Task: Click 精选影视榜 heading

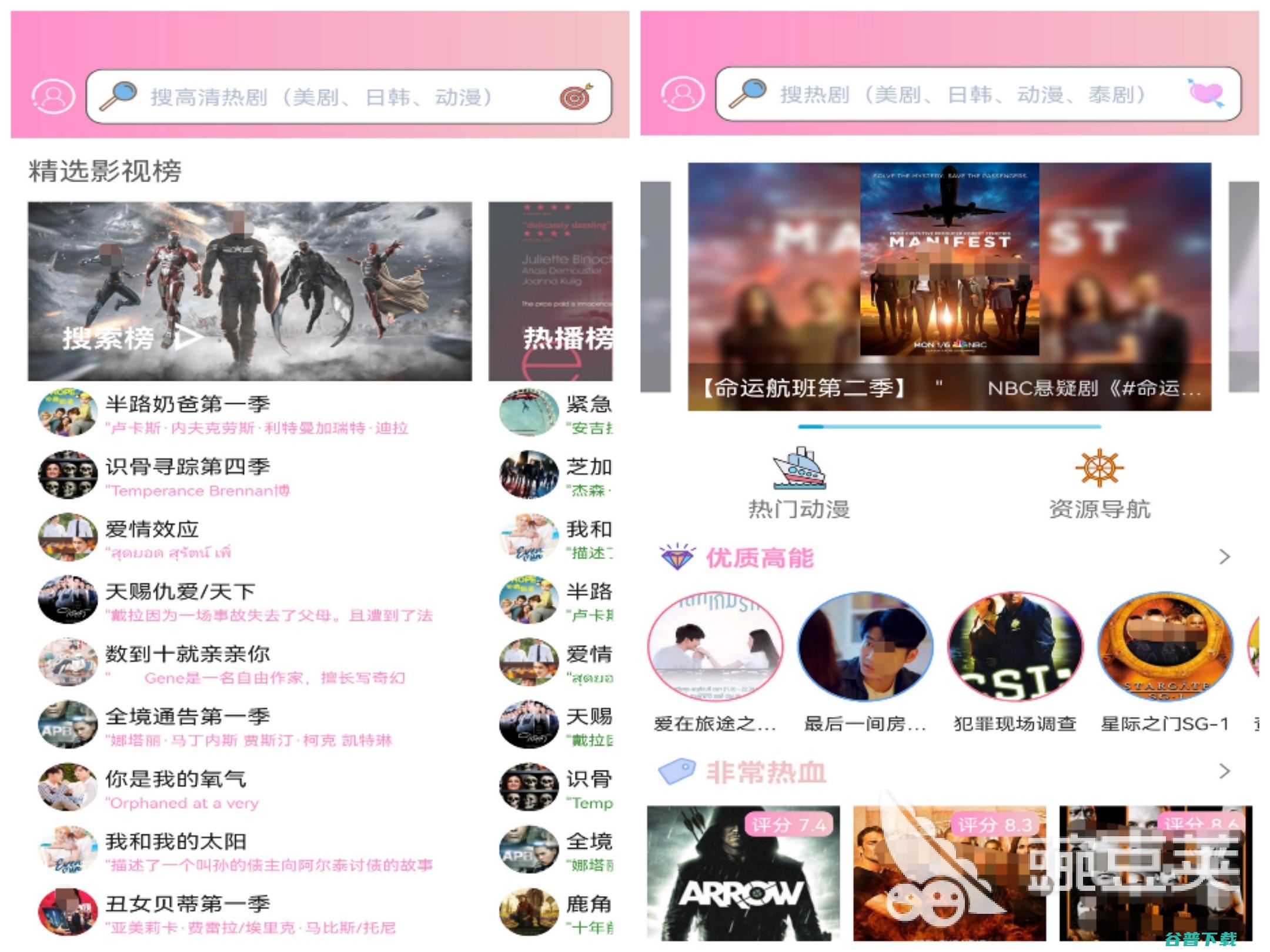Action: (105, 171)
